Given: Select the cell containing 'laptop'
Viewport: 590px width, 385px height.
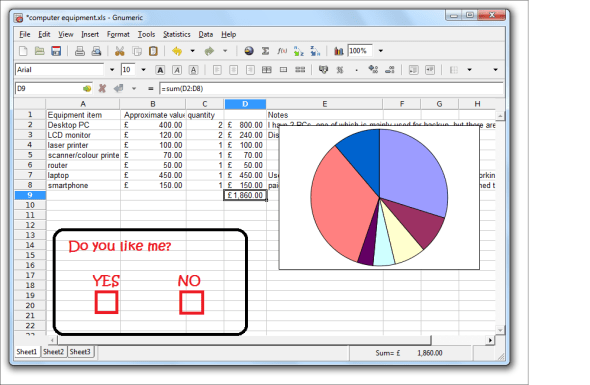Looking at the screenshot, I should tap(83, 175).
